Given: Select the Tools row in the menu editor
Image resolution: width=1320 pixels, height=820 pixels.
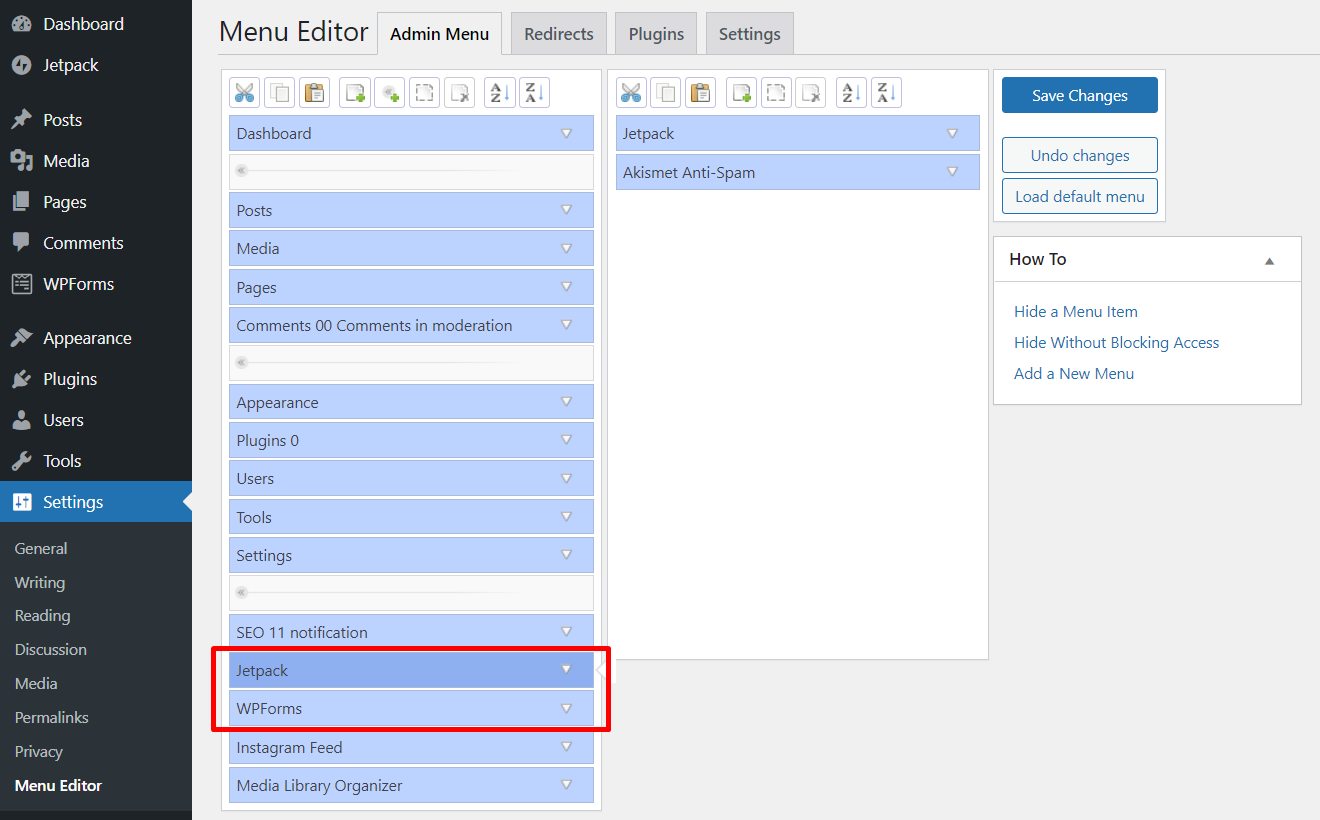Looking at the screenshot, I should 411,517.
